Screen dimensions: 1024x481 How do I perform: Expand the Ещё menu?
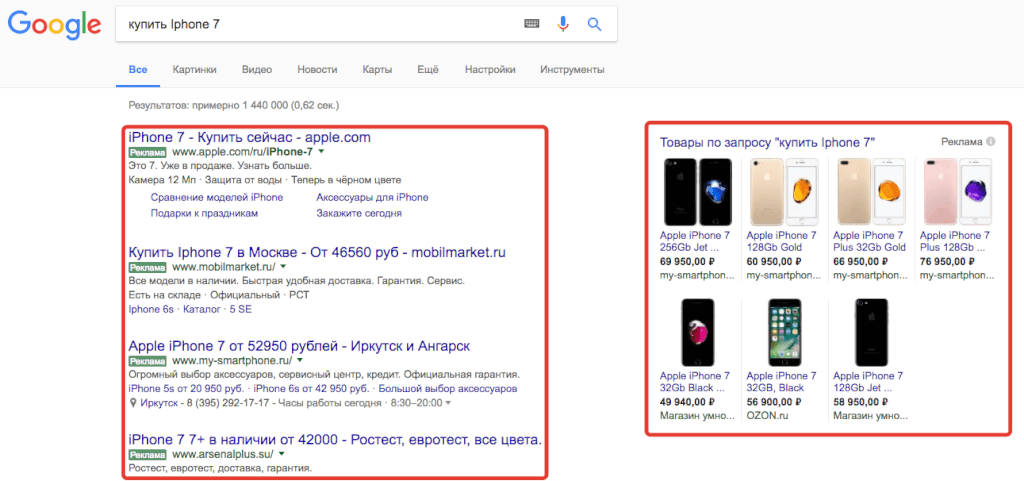tap(428, 69)
